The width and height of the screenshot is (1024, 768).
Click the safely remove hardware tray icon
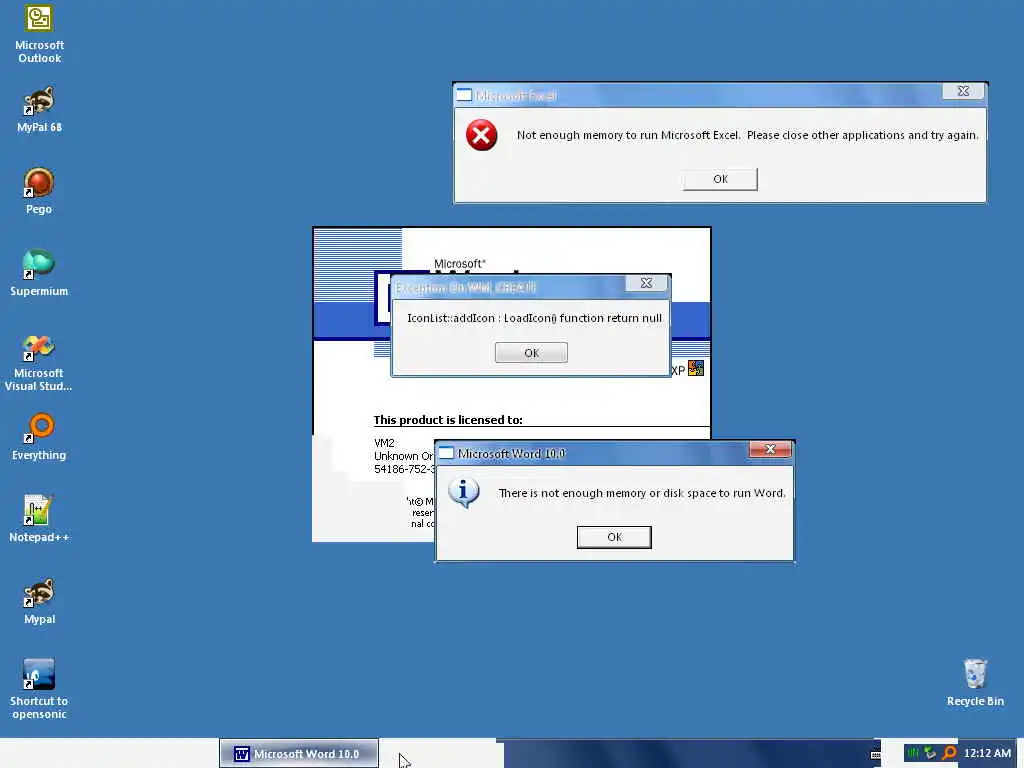[x=930, y=753]
